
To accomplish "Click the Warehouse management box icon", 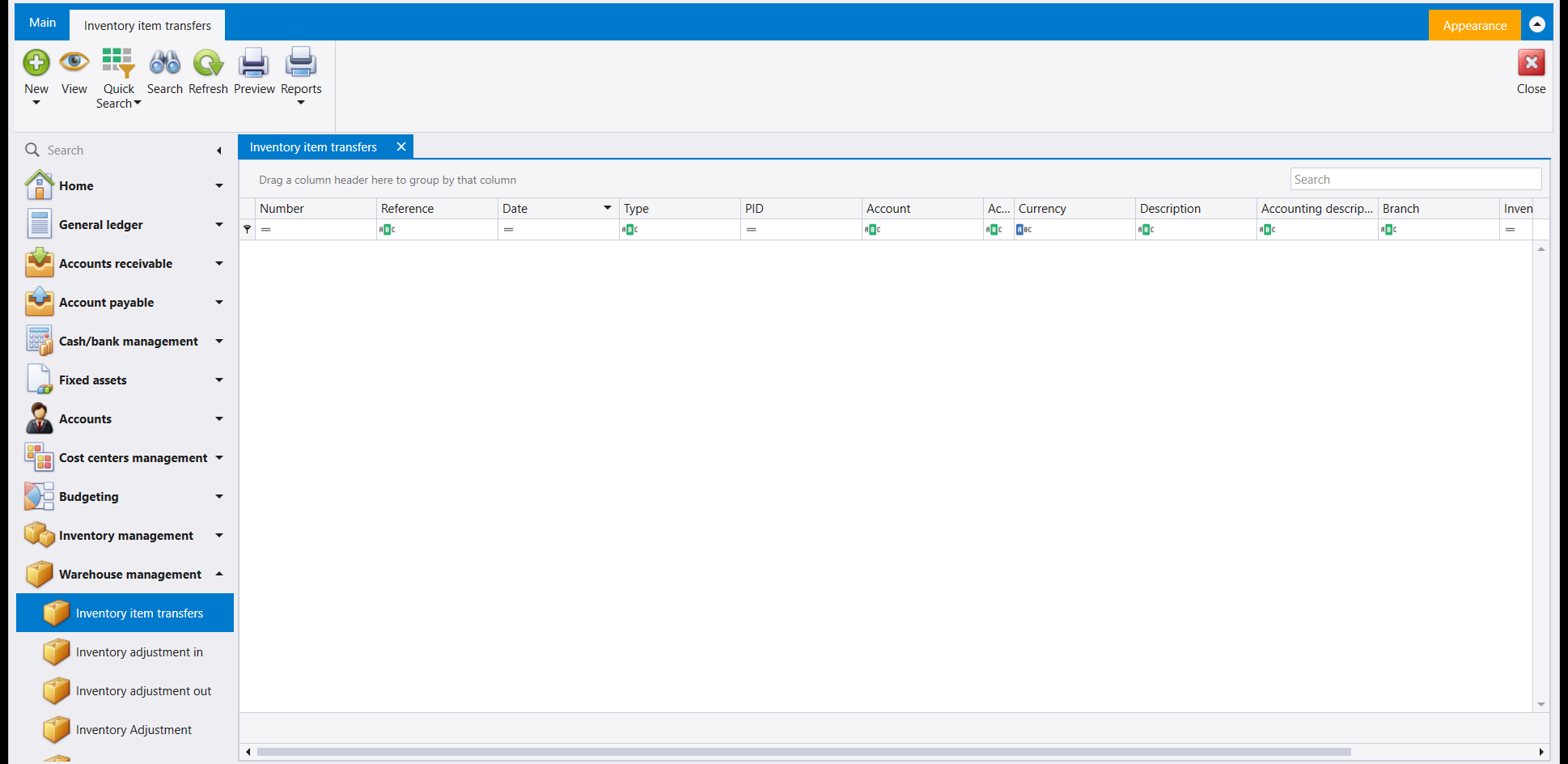I will tap(39, 574).
